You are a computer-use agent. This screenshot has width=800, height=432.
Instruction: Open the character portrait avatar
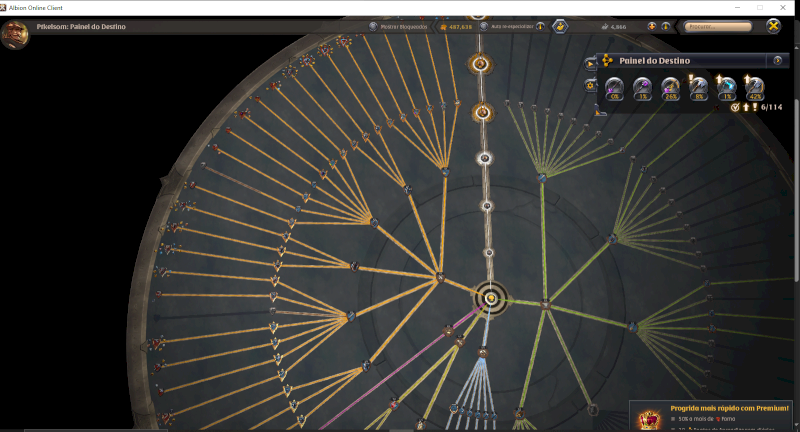[15, 34]
